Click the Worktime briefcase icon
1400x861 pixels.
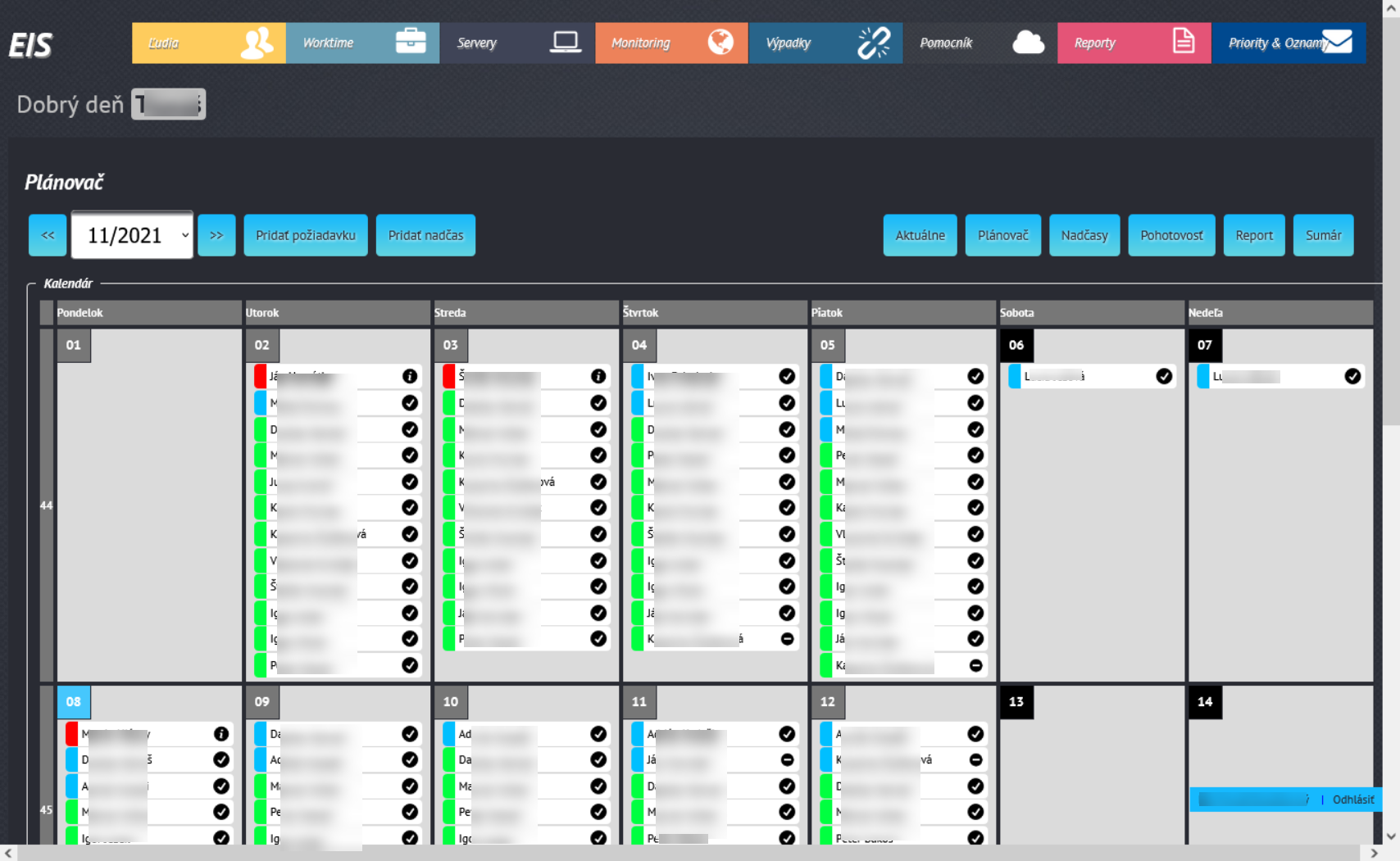[410, 41]
